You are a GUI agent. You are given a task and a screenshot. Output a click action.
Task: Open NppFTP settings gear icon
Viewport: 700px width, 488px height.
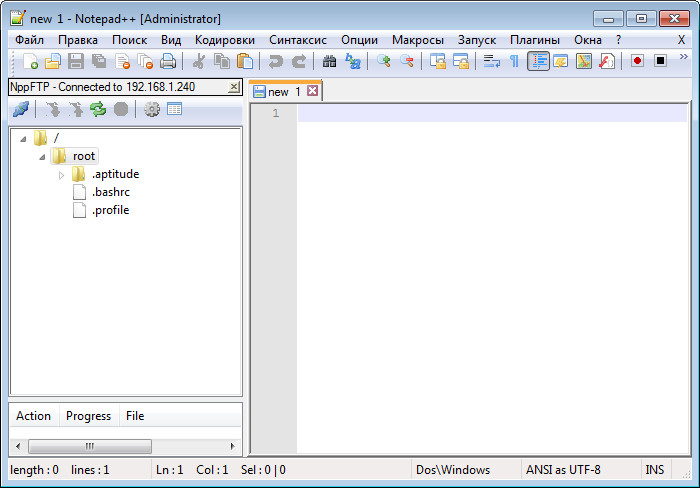(152, 109)
